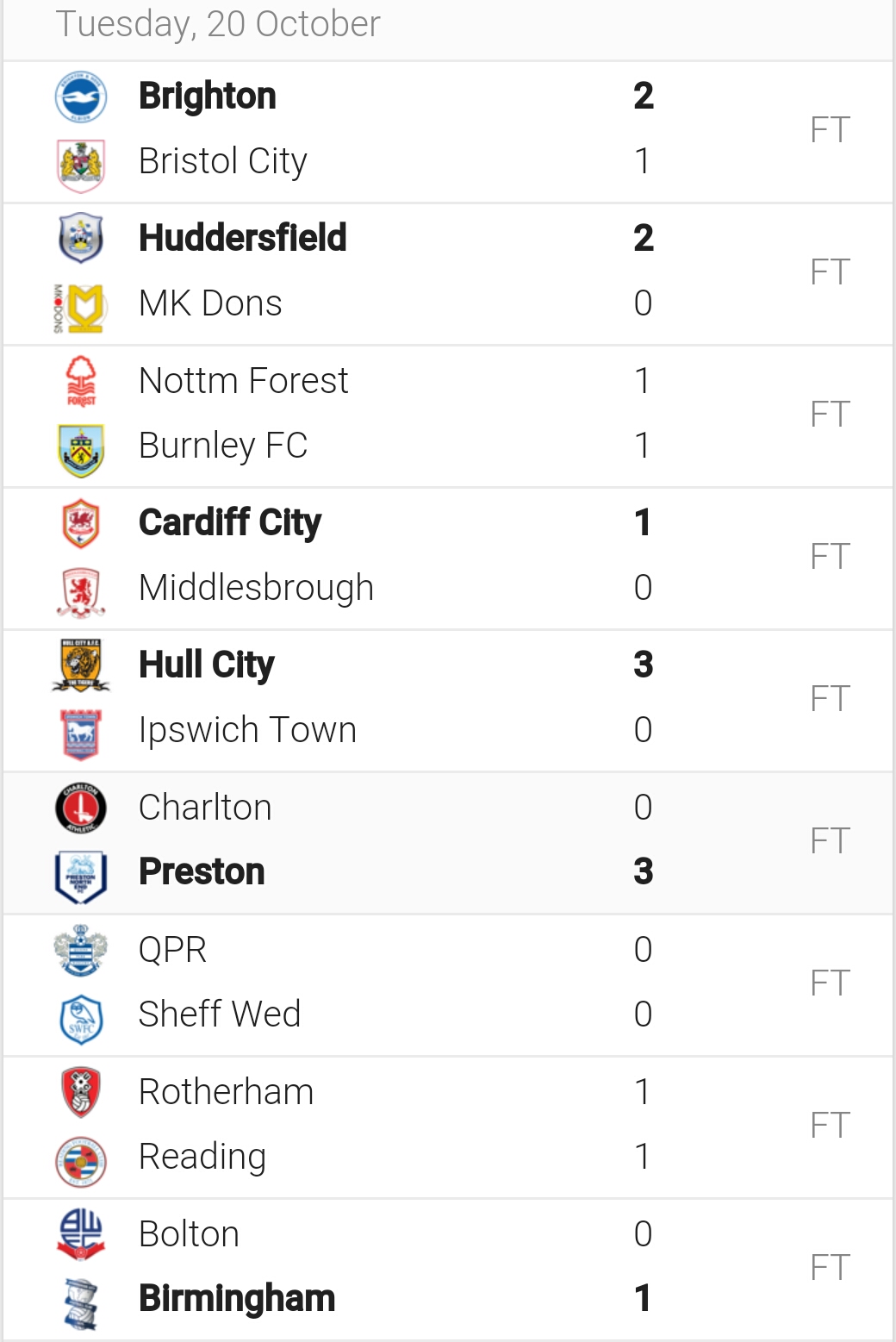Select the QPR club crest

click(81, 950)
